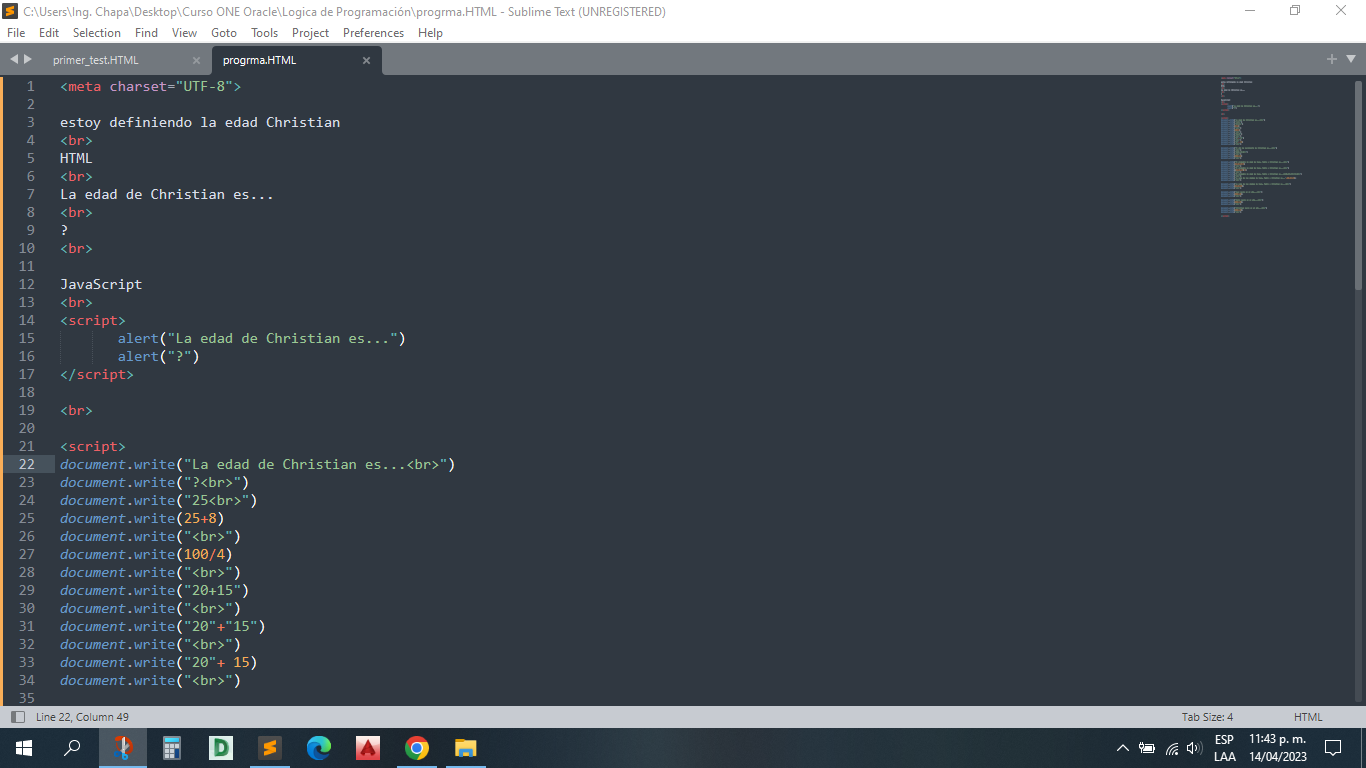Click document.write("25<br>") line
Image resolution: width=1366 pixels, height=768 pixels.
click(158, 500)
